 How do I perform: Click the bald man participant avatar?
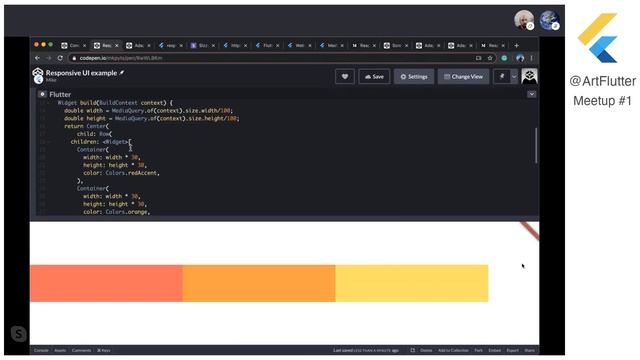coord(524,20)
